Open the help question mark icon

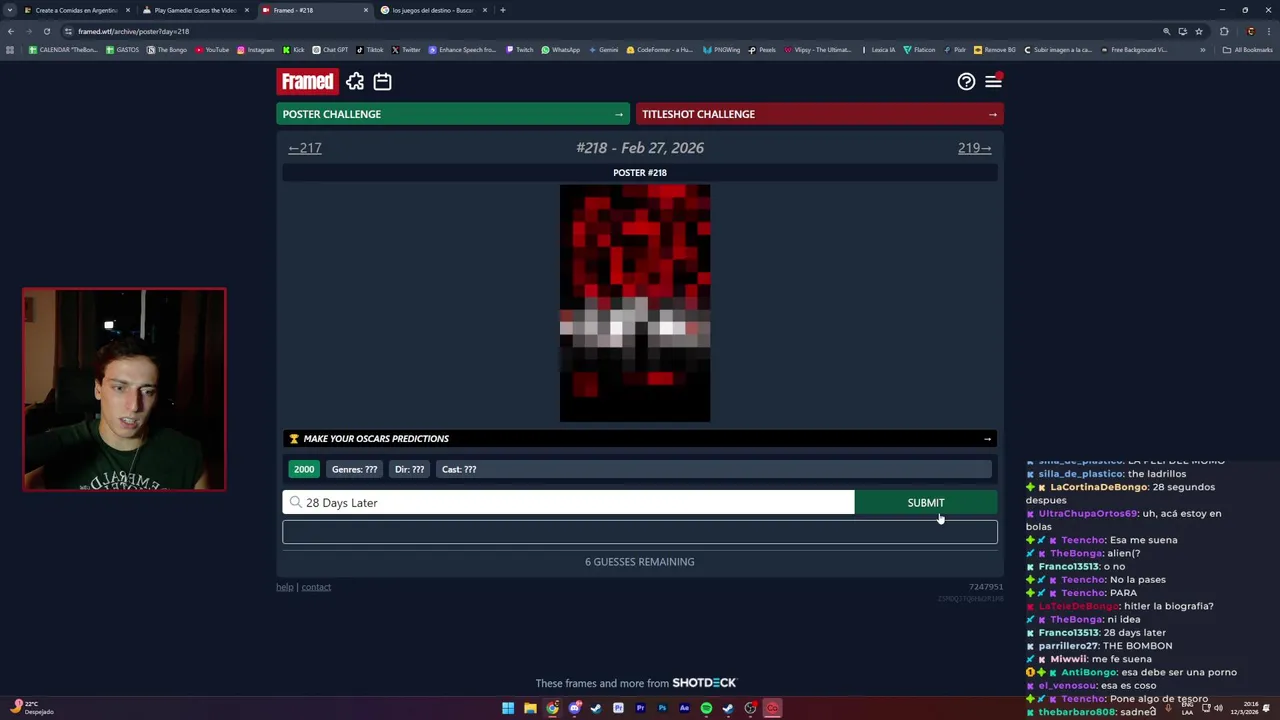point(966,82)
